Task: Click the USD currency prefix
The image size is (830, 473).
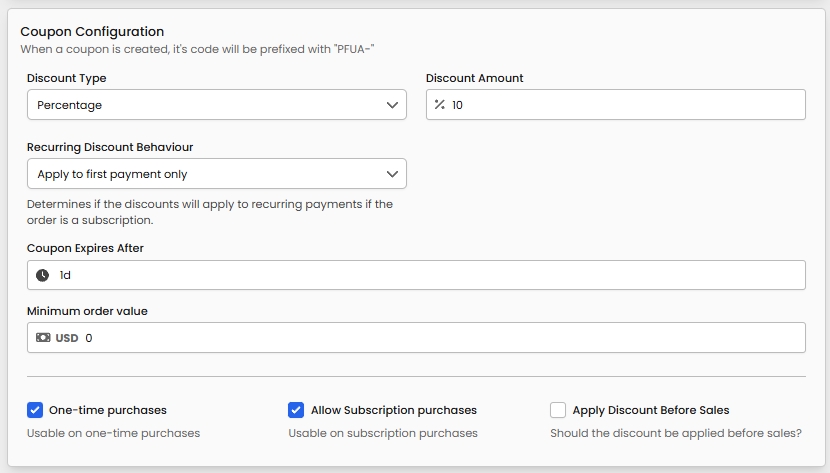Action: [67, 338]
